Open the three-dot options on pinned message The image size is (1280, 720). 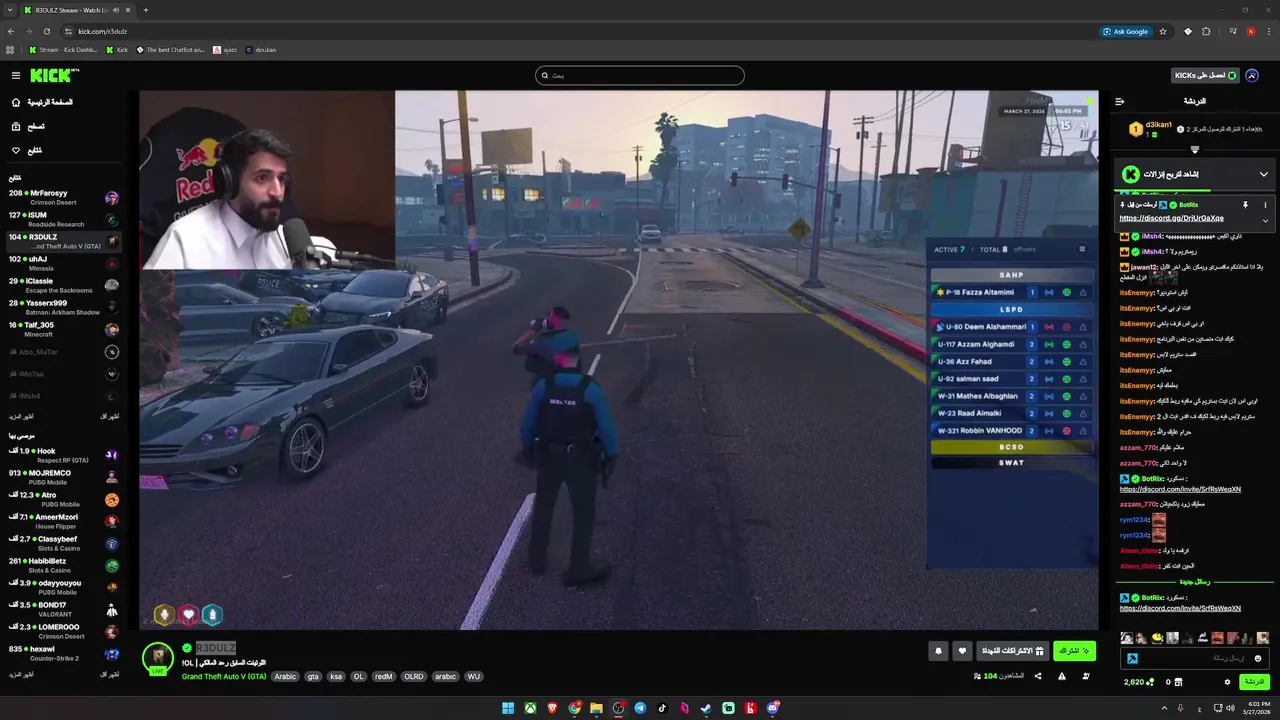tap(1265, 204)
